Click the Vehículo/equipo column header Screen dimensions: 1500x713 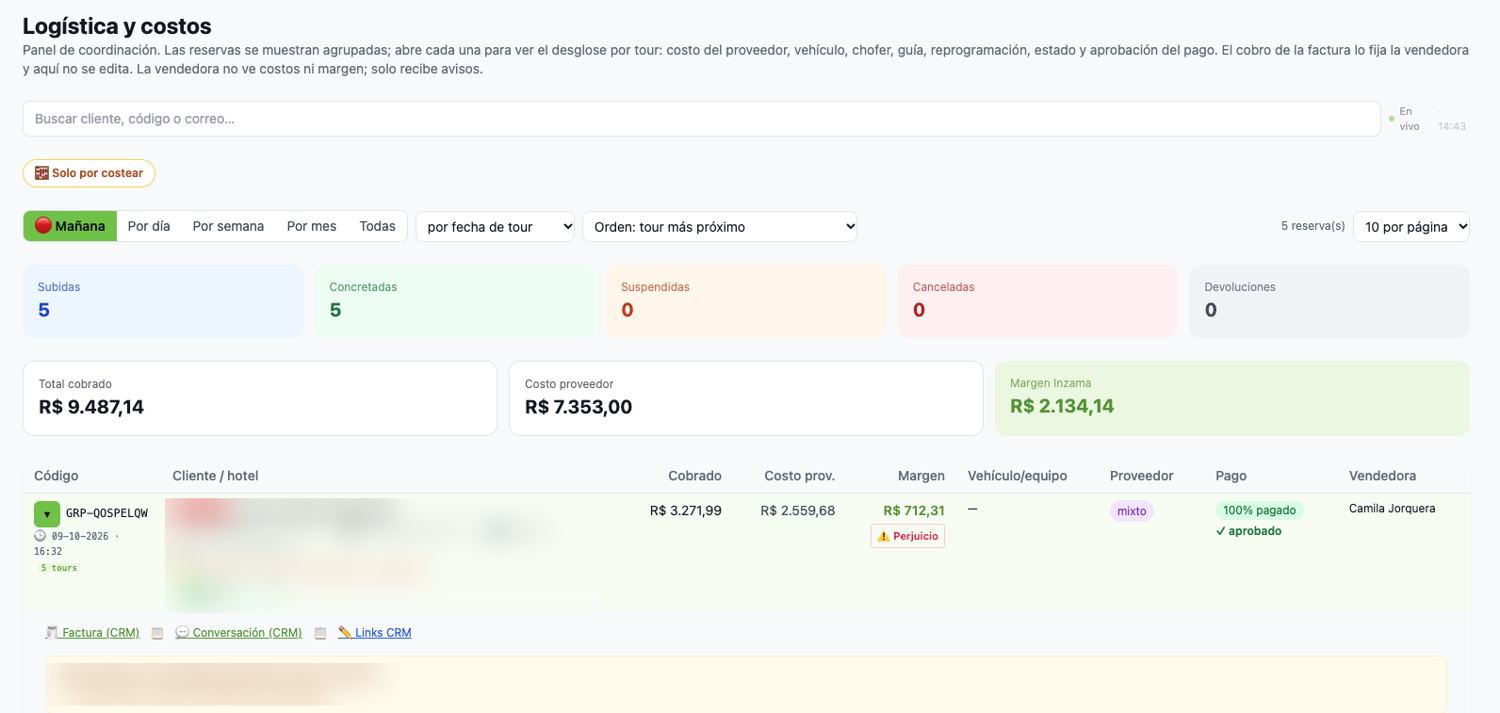pyautogui.click(x=1017, y=476)
